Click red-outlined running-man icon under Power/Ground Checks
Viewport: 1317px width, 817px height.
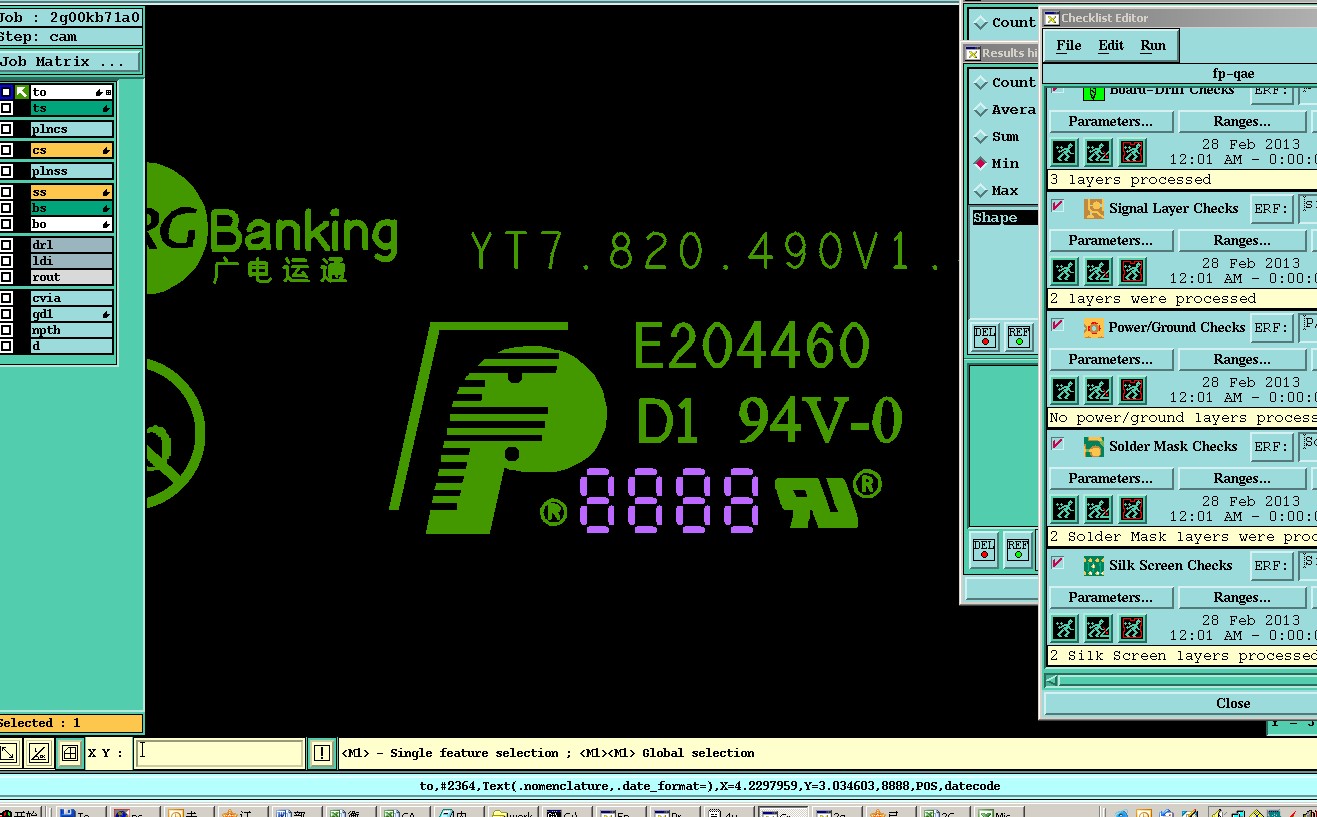(x=1132, y=390)
